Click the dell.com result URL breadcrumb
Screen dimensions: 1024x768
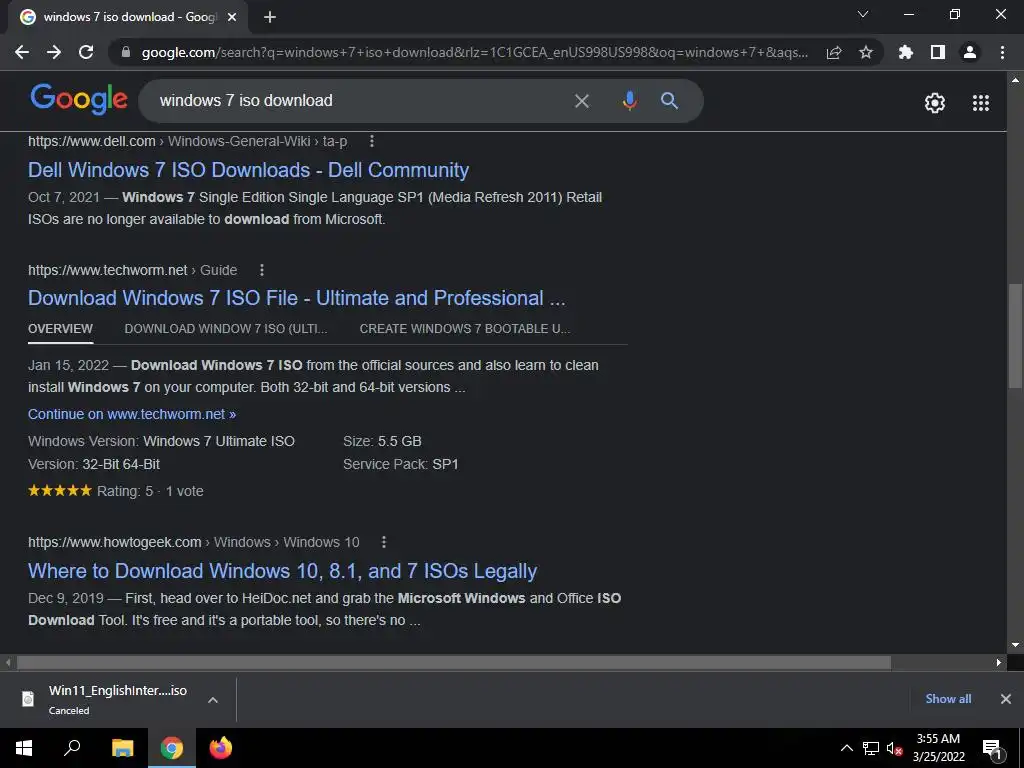point(187,141)
